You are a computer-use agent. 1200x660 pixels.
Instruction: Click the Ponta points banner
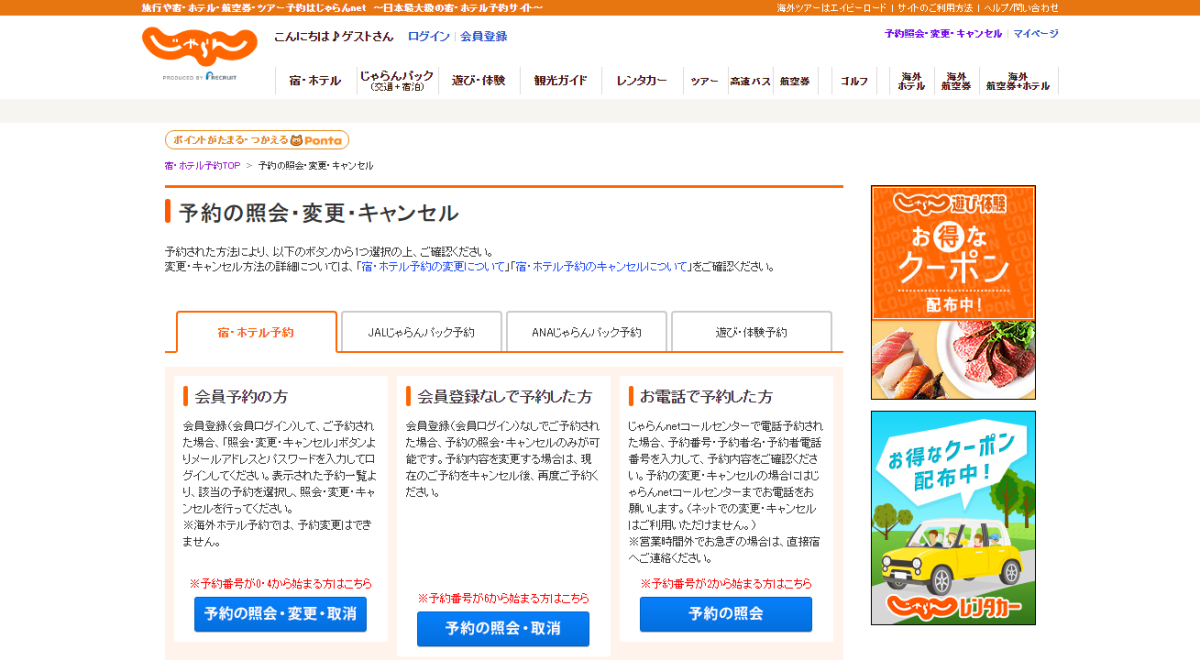(x=257, y=140)
